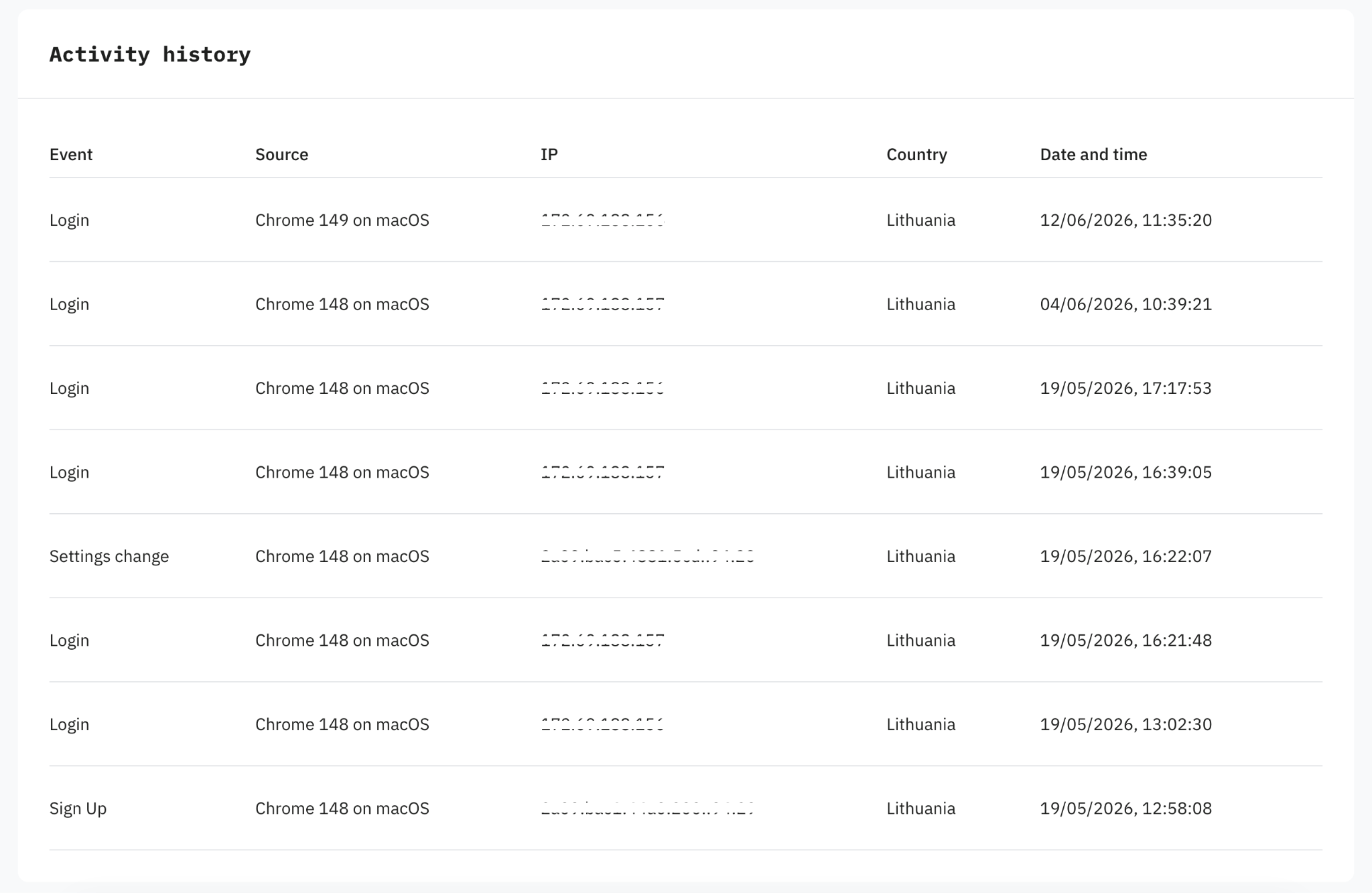Screen dimensions: 1372x893
Task: Click "Login" in the 16:39:05 row
Action: (x=70, y=472)
